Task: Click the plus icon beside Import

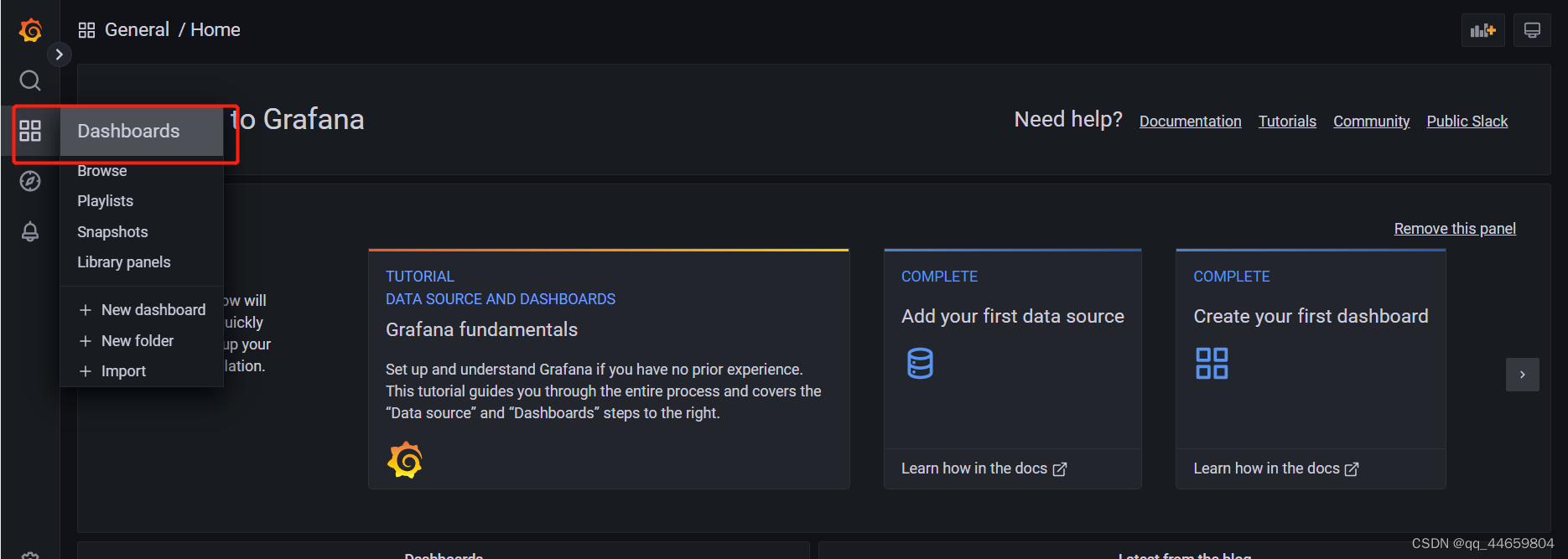Action: [86, 371]
